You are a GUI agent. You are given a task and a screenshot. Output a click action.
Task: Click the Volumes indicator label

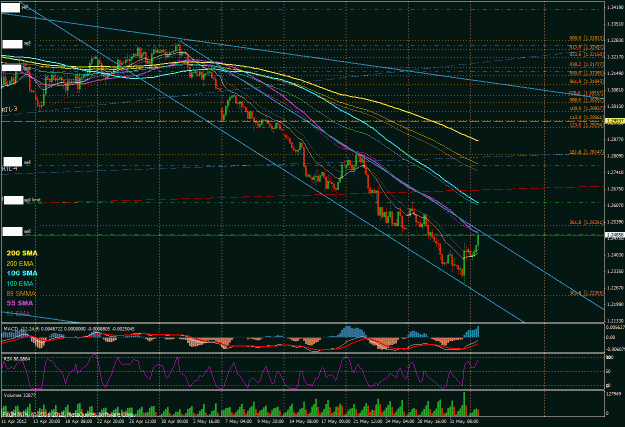[x=20, y=395]
